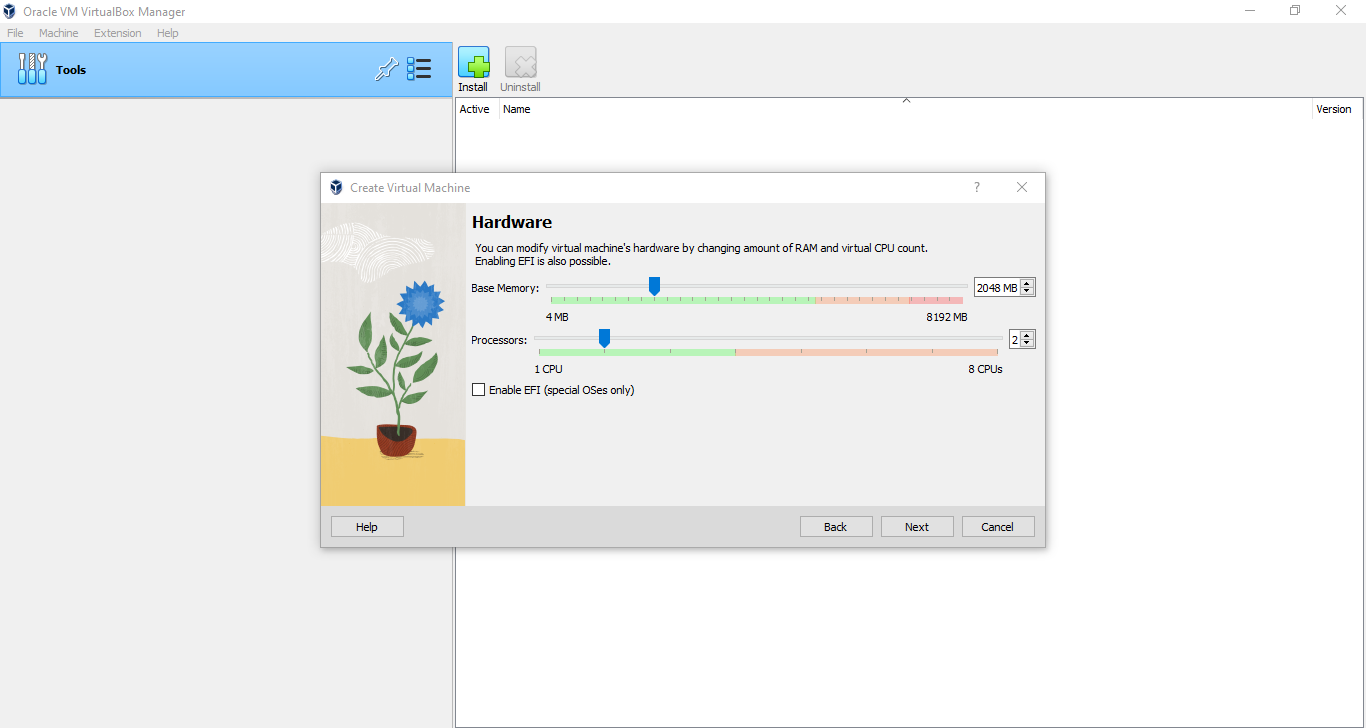
Task: Click the VirtualBox icon in the main title bar
Action: [10, 11]
